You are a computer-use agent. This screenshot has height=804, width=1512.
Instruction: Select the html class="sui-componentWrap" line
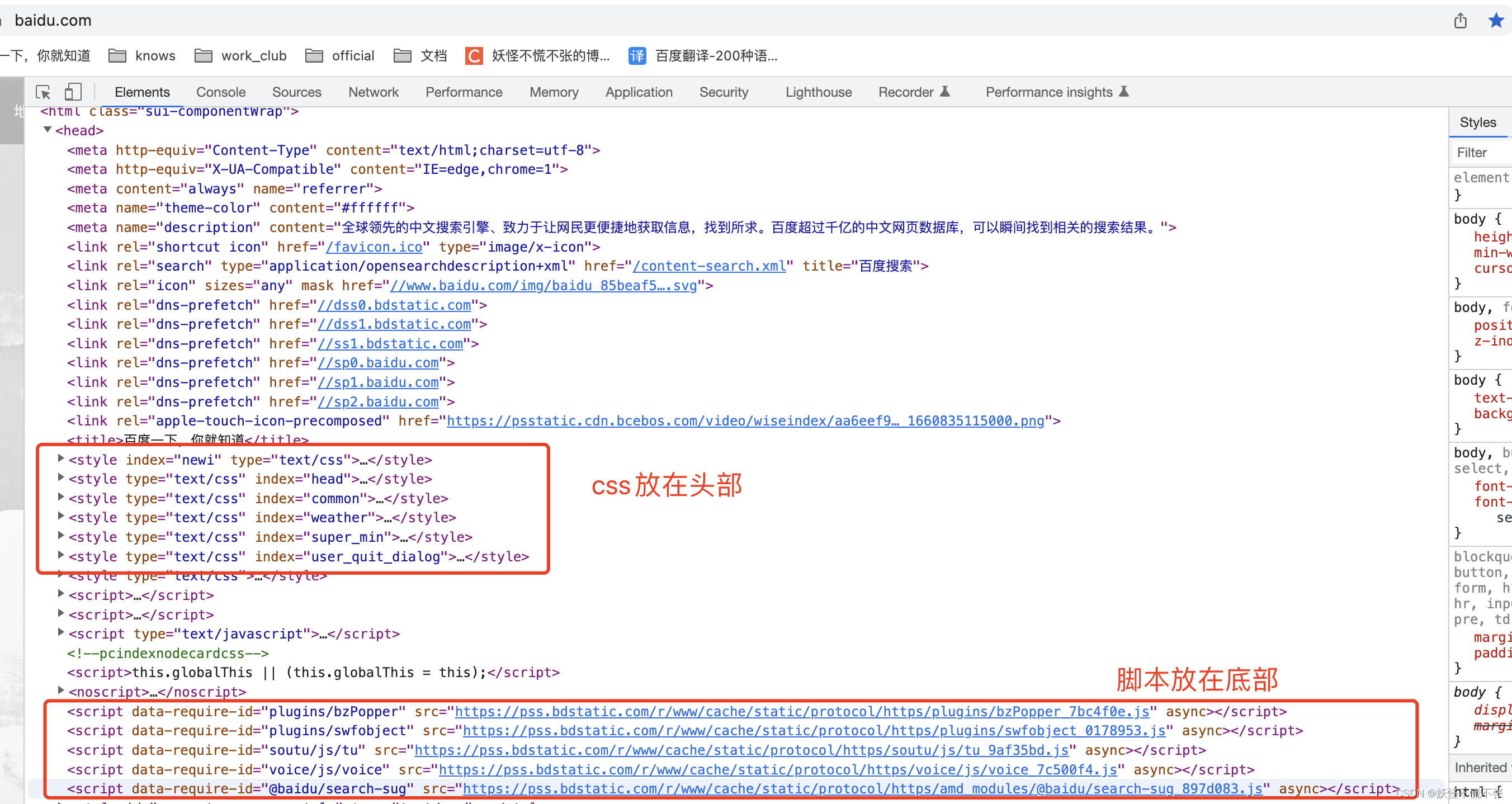click(169, 111)
